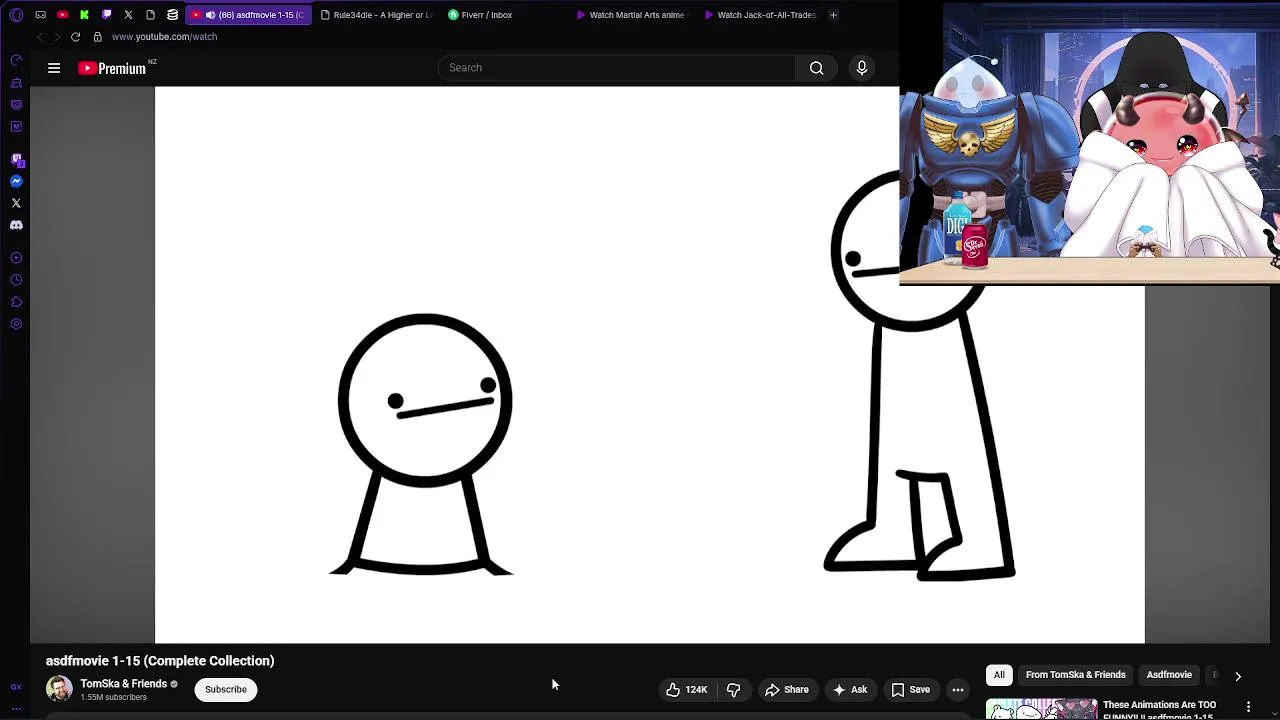The width and height of the screenshot is (1280, 720).
Task: Click the asdfmovie 1-15 video title
Action: [160, 661]
